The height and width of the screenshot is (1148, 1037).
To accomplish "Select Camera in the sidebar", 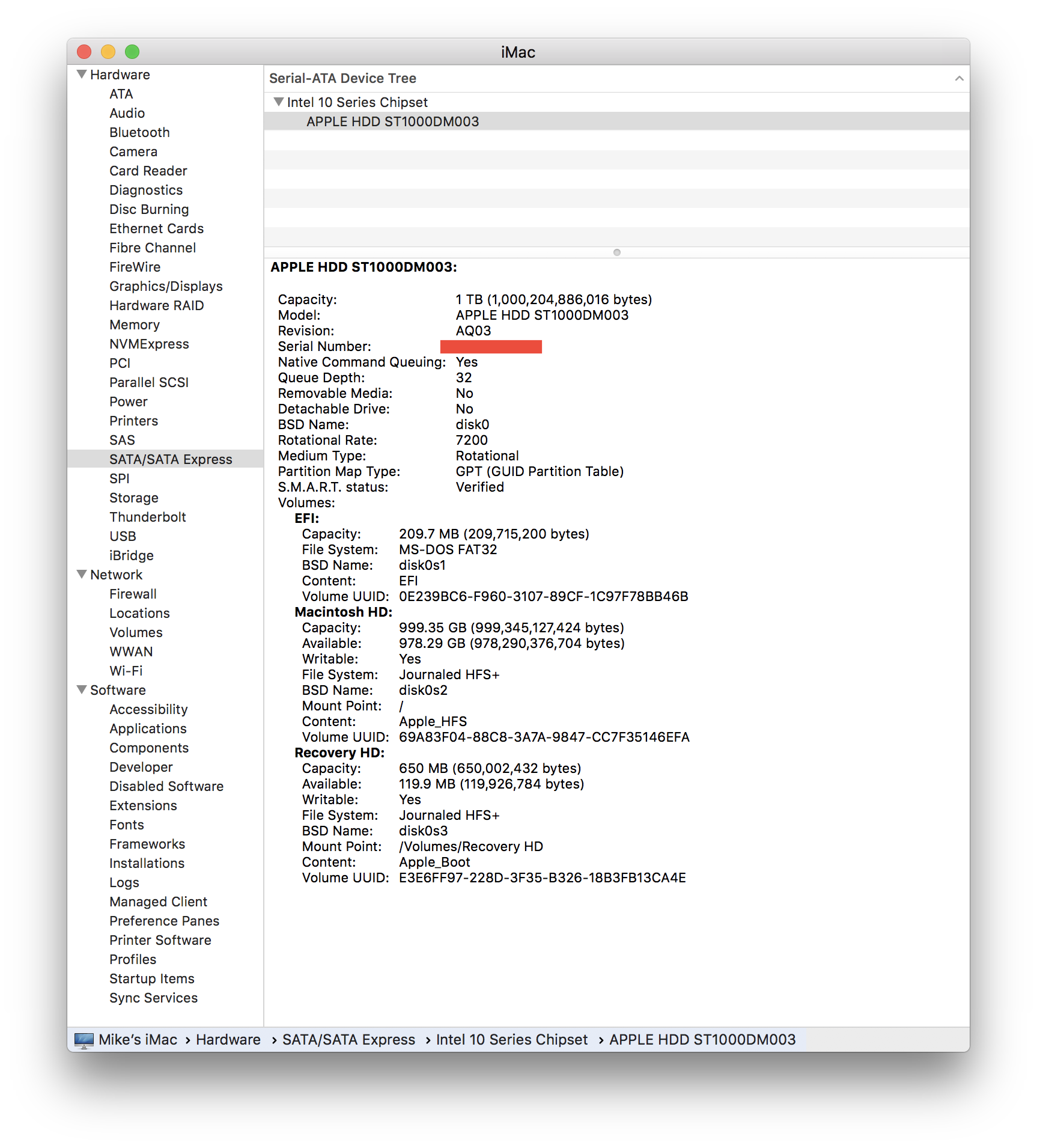I will coord(133,152).
